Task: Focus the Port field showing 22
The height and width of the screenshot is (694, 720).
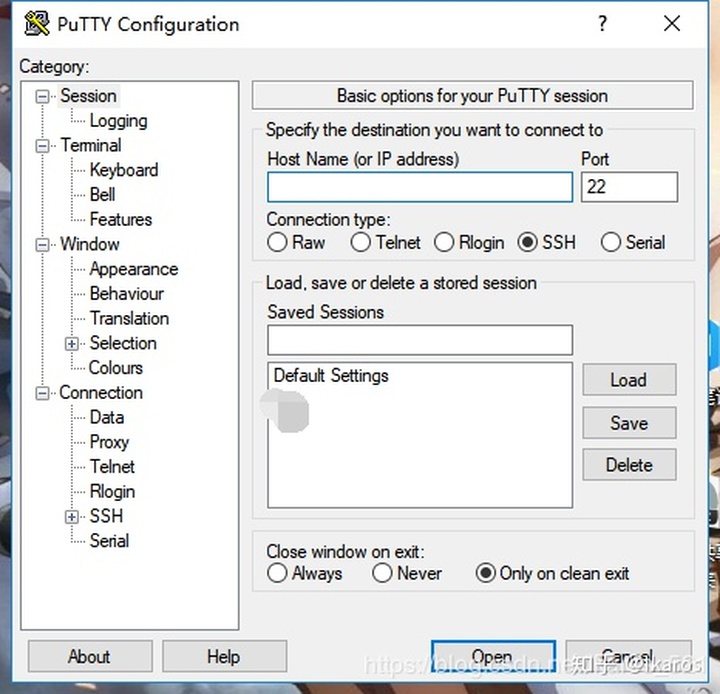Action: 629,187
